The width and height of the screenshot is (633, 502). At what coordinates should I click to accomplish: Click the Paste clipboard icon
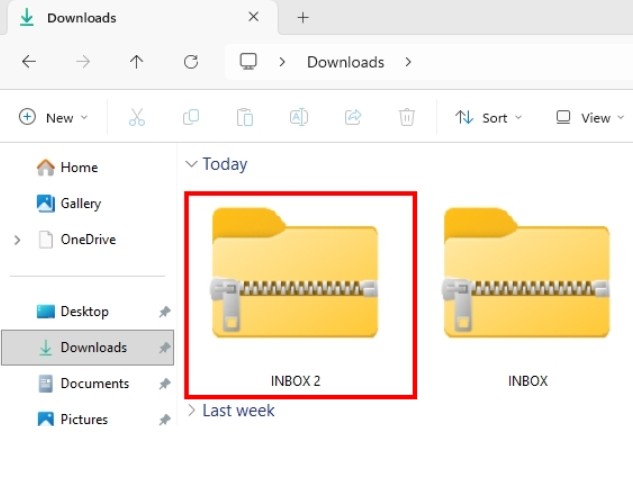(245, 117)
